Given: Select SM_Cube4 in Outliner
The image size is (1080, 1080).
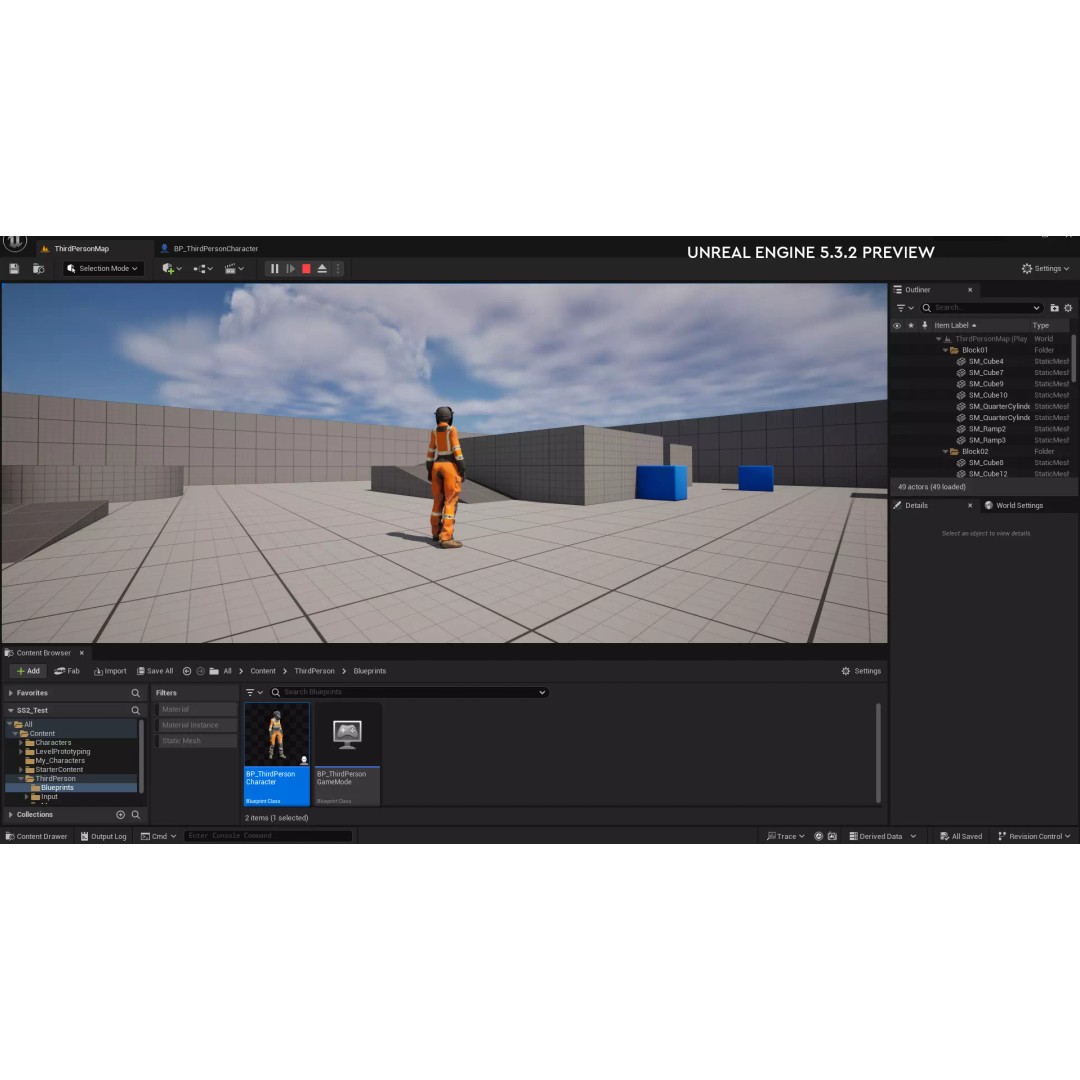Looking at the screenshot, I should (x=986, y=362).
